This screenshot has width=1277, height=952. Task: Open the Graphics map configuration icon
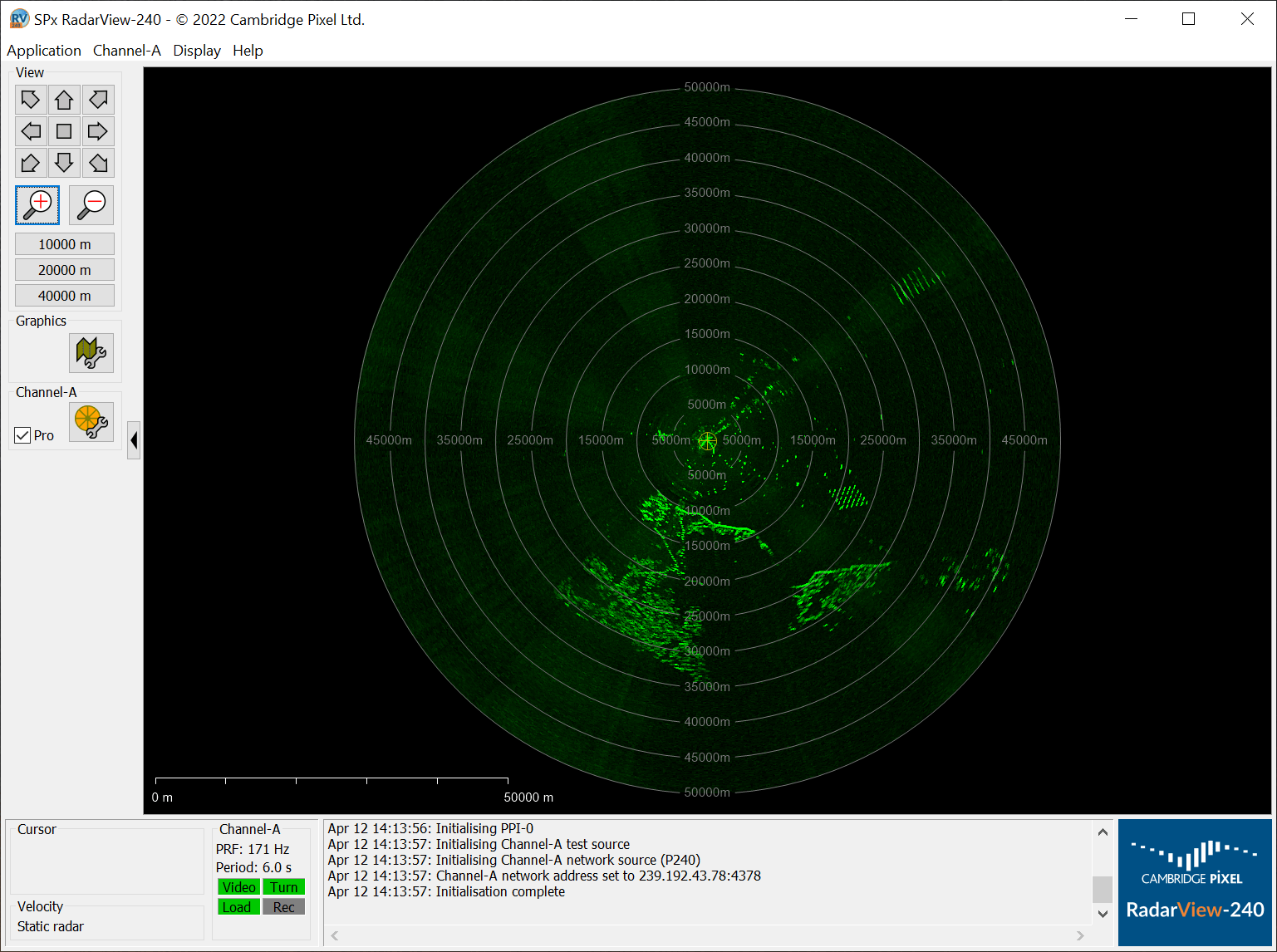tap(91, 353)
